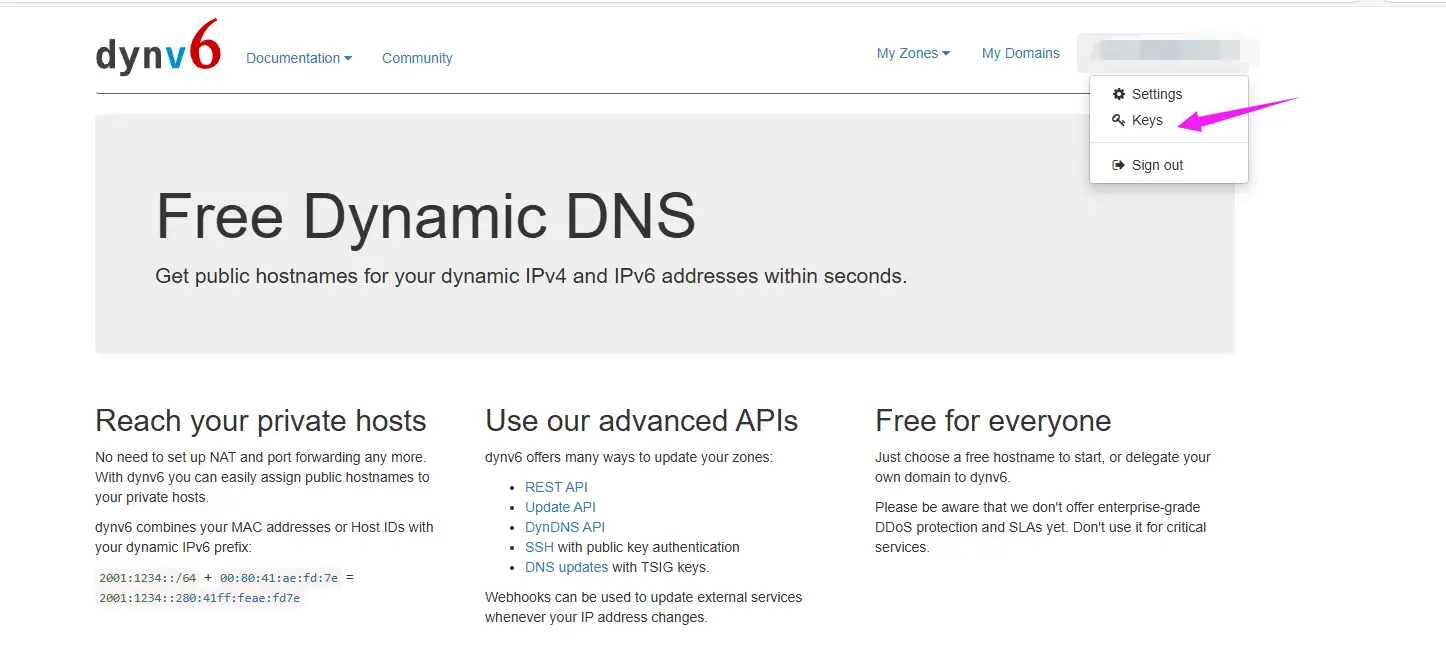Open the REST API documentation link

click(x=556, y=487)
